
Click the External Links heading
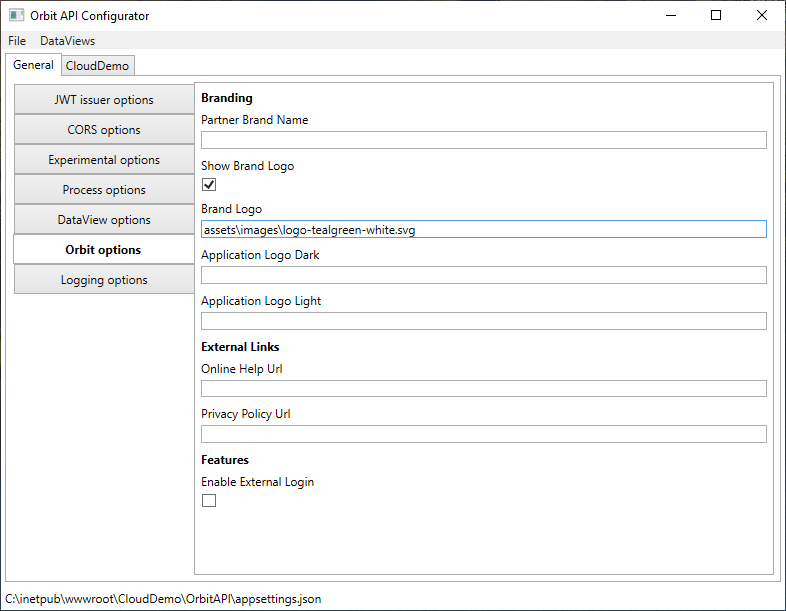tap(240, 347)
